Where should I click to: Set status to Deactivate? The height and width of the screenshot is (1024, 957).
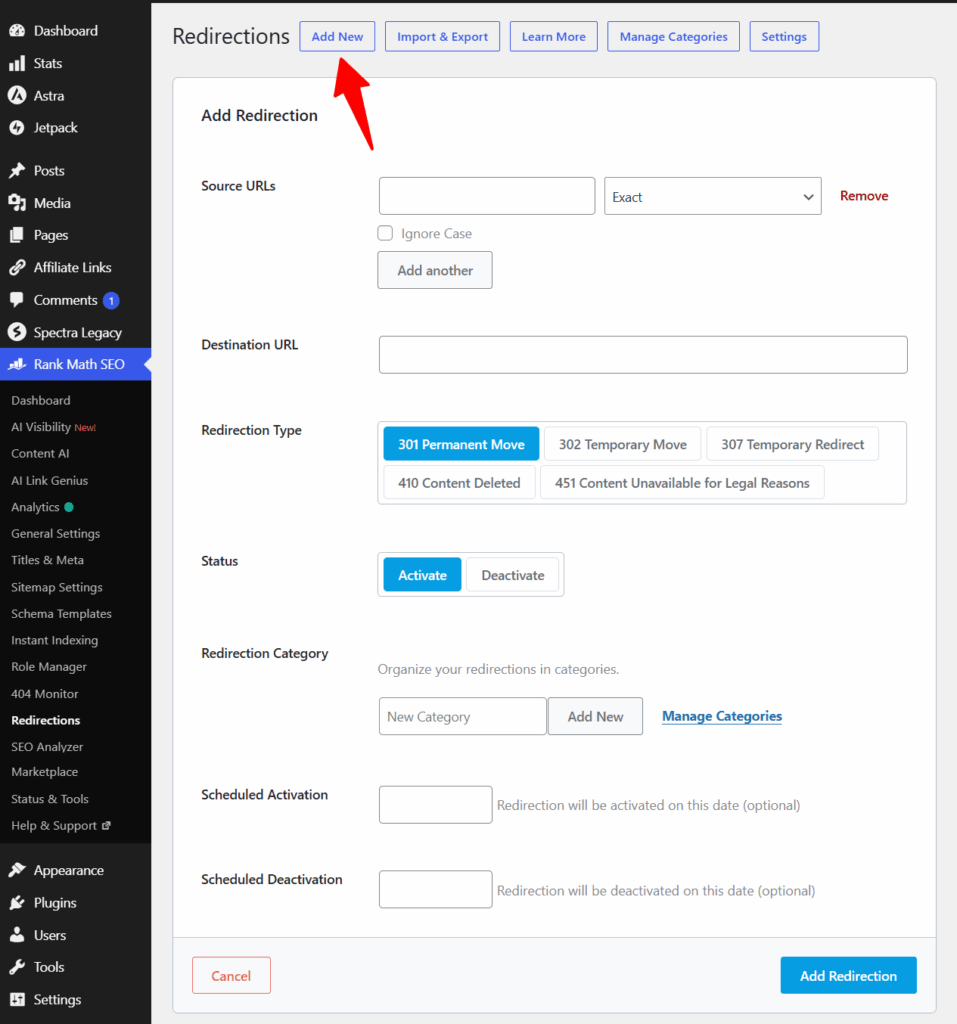pyautogui.click(x=513, y=575)
